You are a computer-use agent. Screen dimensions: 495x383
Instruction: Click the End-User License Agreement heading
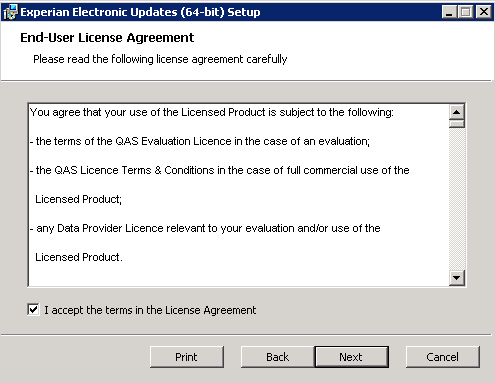point(107,38)
